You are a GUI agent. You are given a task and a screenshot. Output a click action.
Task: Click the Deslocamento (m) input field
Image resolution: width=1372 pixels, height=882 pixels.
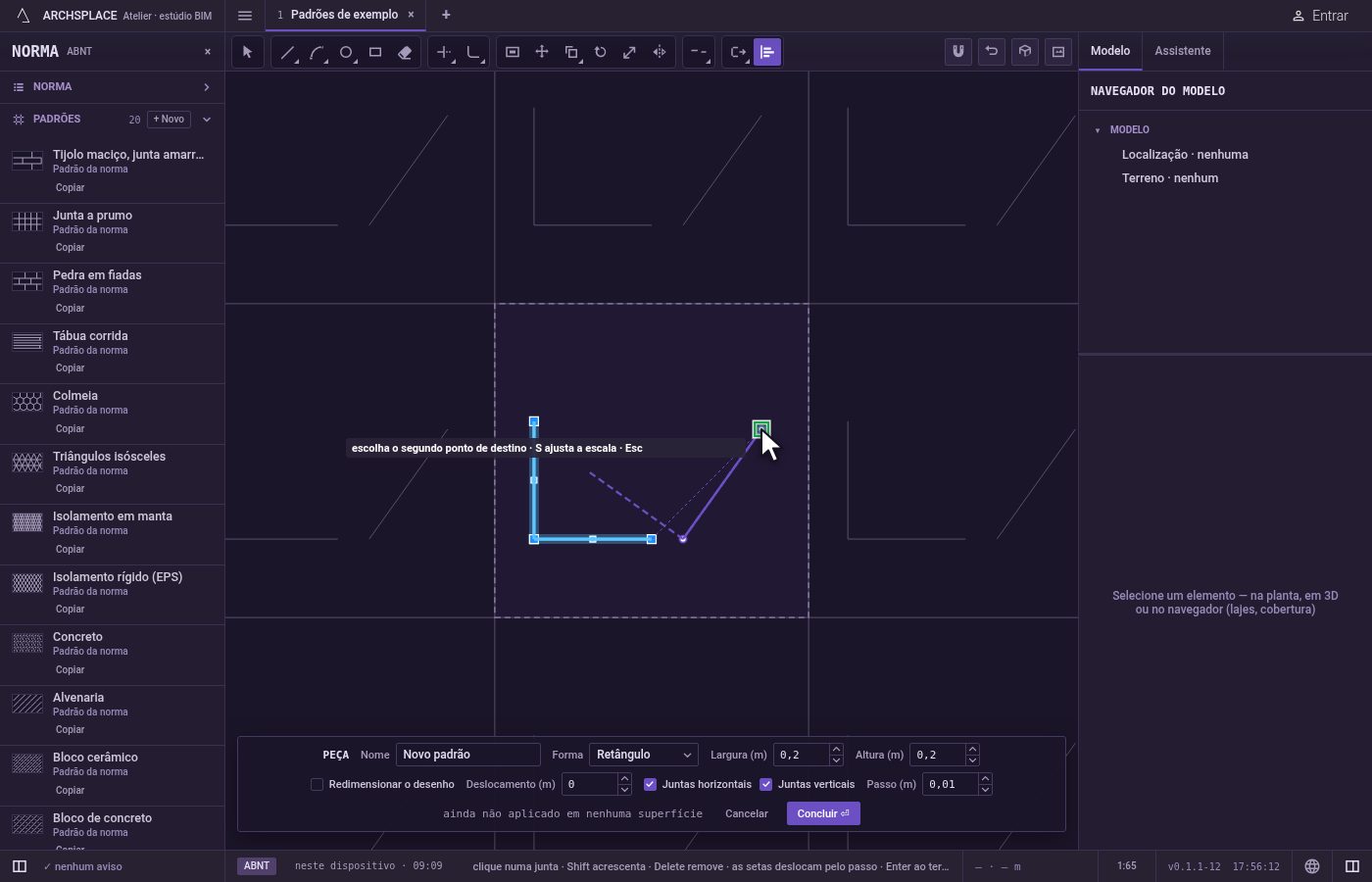(590, 784)
